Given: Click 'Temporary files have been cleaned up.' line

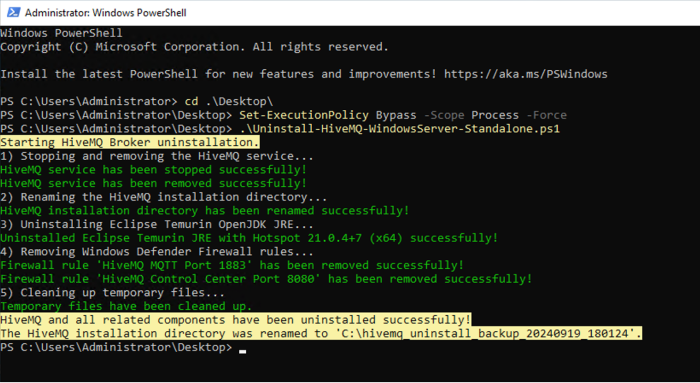Looking at the screenshot, I should (x=126, y=306).
